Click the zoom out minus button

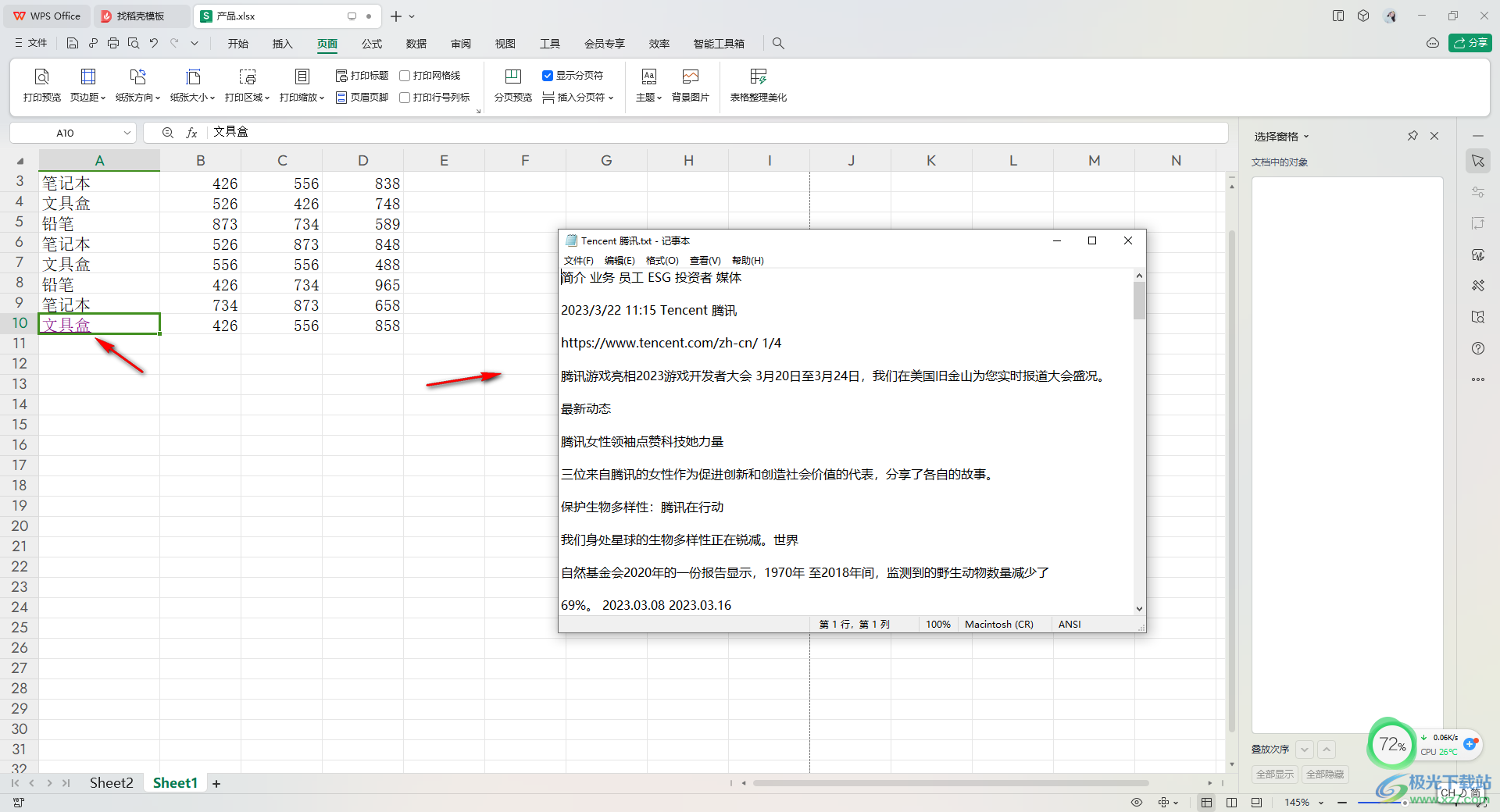tap(1342, 803)
